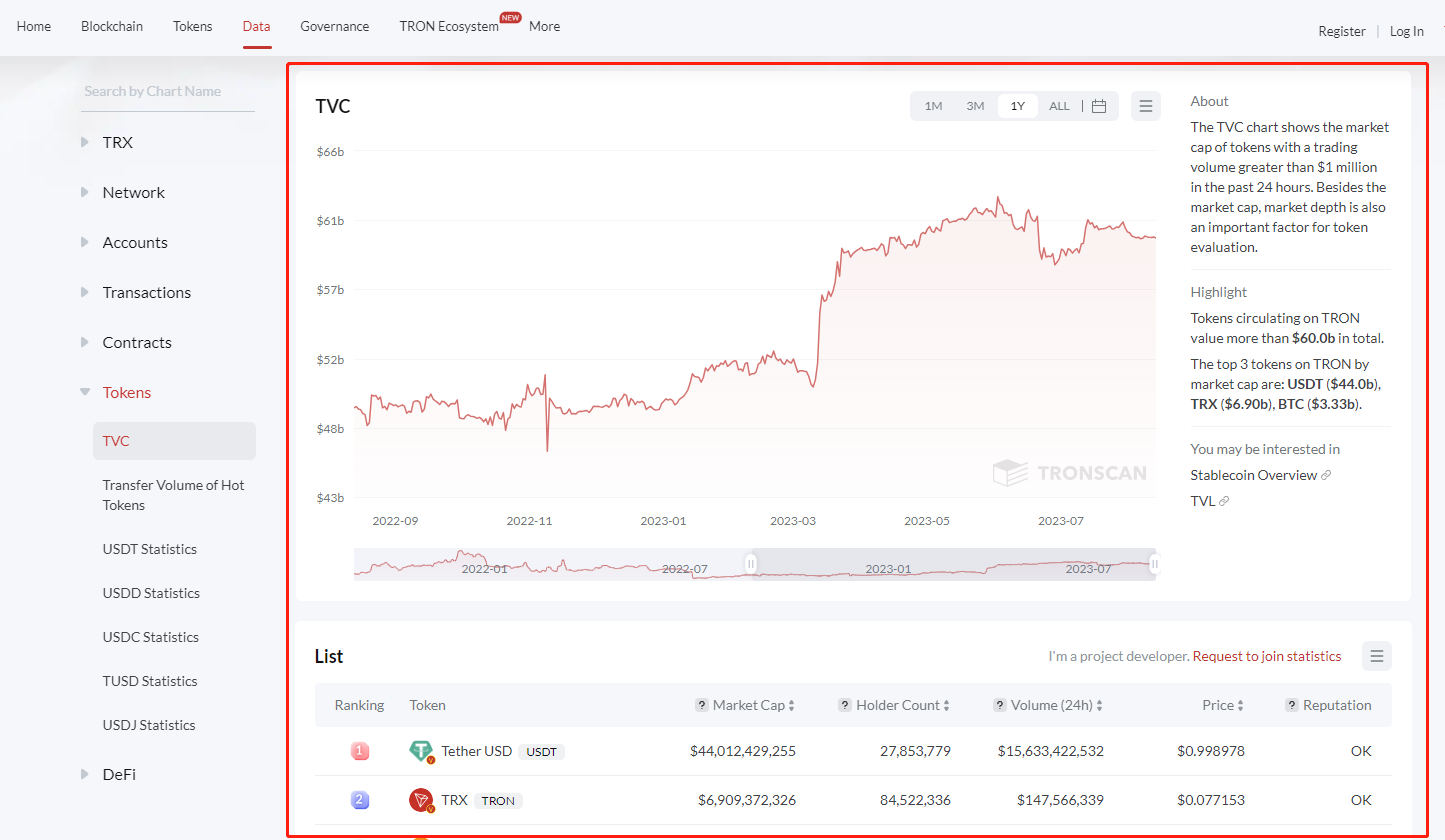Screen dimensions: 1445x840
Task: Sort the list by Volume (24h) arrows
Action: 1100,706
